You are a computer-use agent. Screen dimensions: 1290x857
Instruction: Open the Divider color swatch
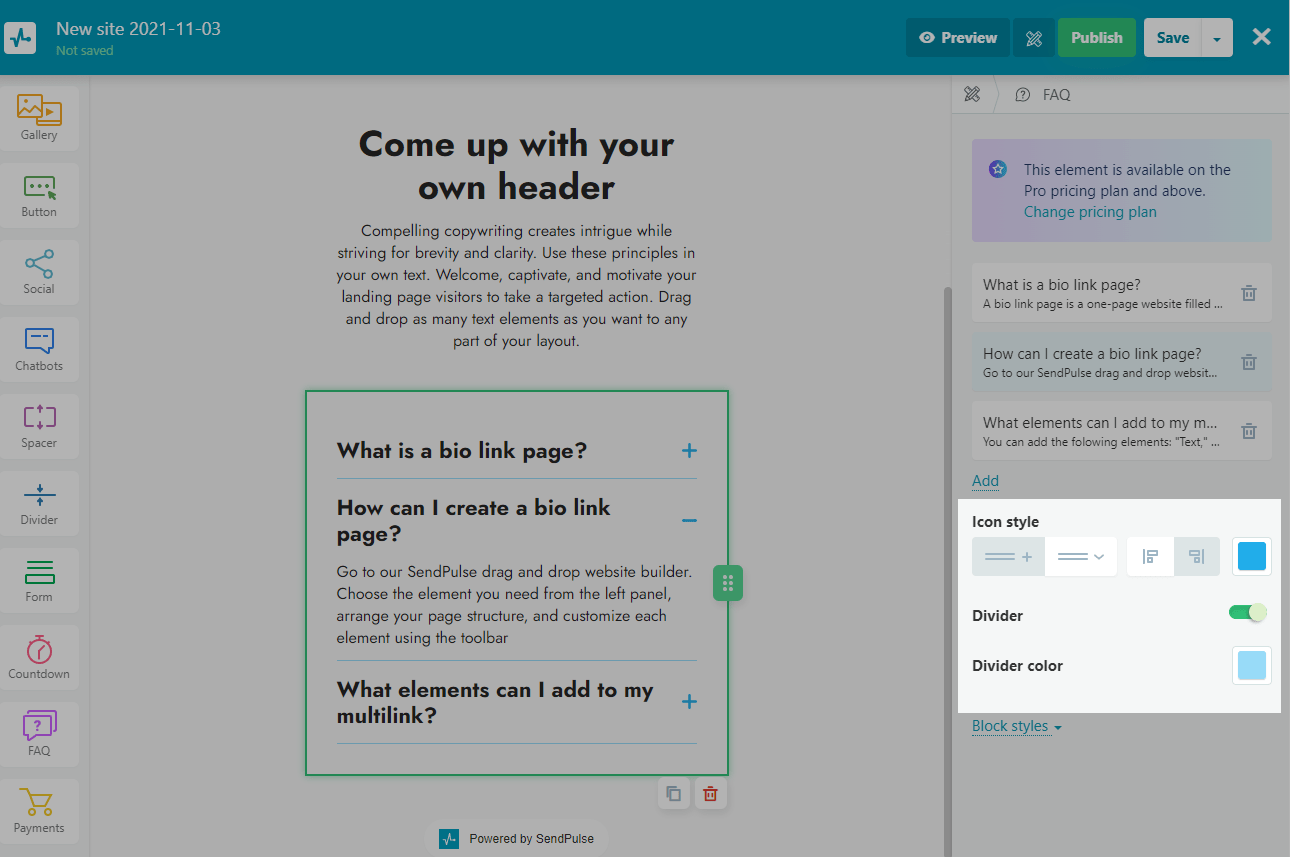1251,666
